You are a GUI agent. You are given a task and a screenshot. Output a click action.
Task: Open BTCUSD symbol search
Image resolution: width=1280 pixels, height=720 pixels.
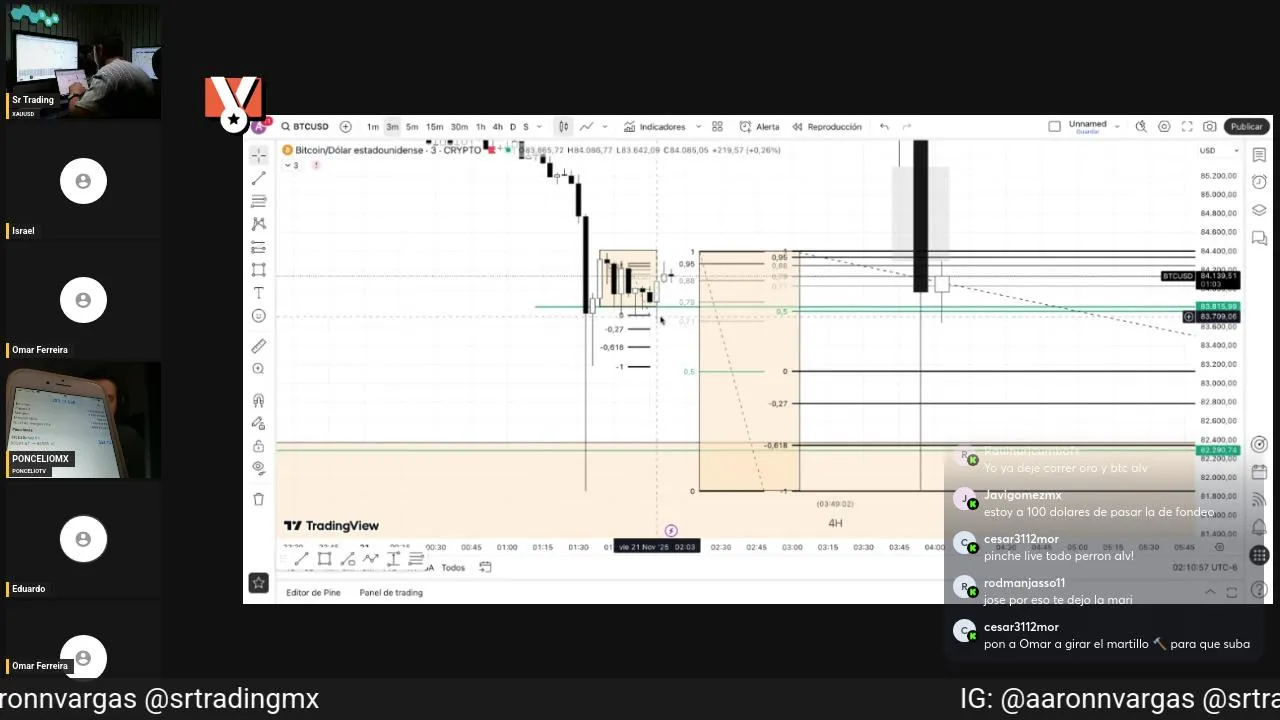[305, 127]
